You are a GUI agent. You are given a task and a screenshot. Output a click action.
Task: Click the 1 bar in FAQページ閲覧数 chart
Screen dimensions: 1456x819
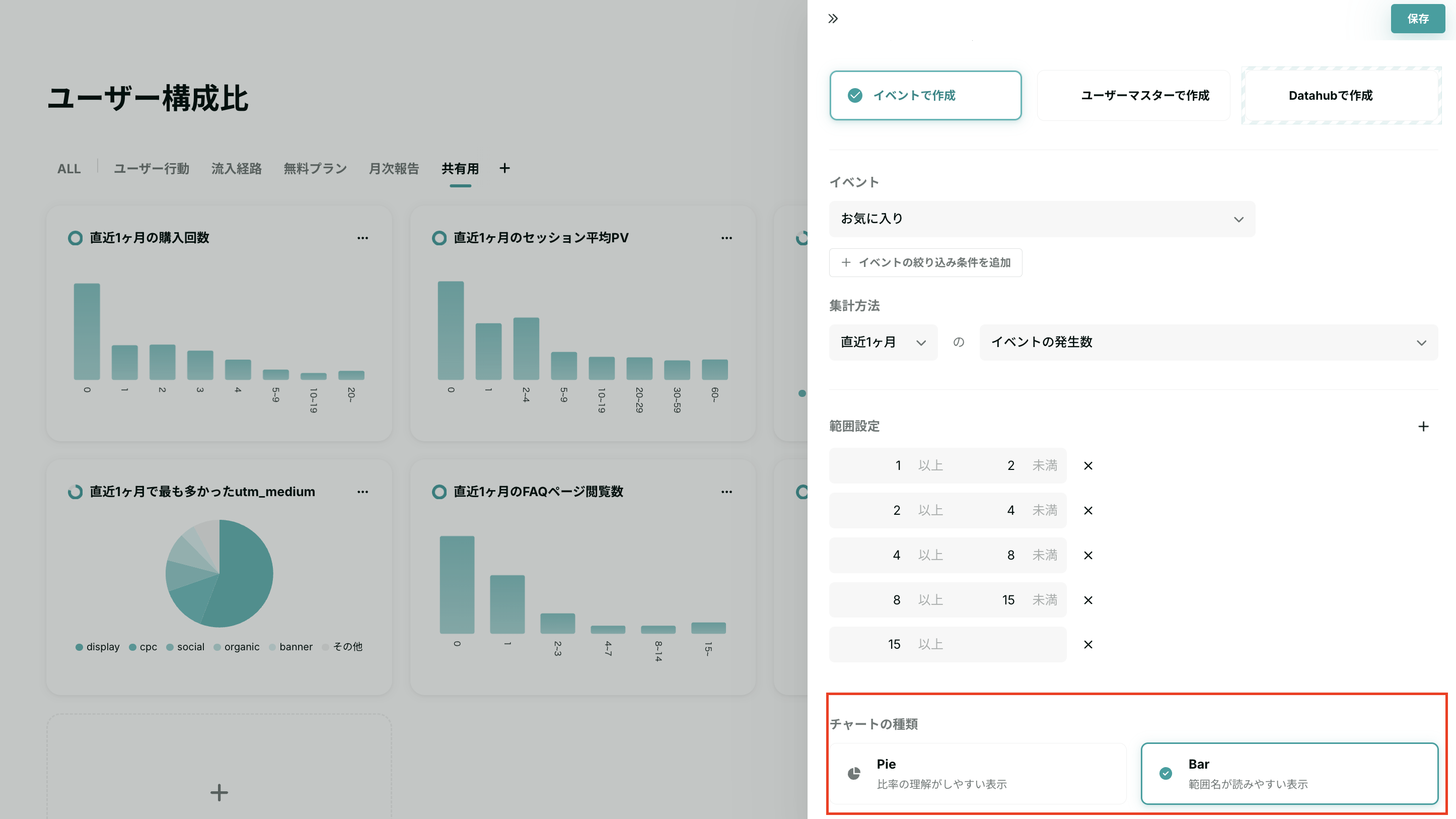click(507, 604)
